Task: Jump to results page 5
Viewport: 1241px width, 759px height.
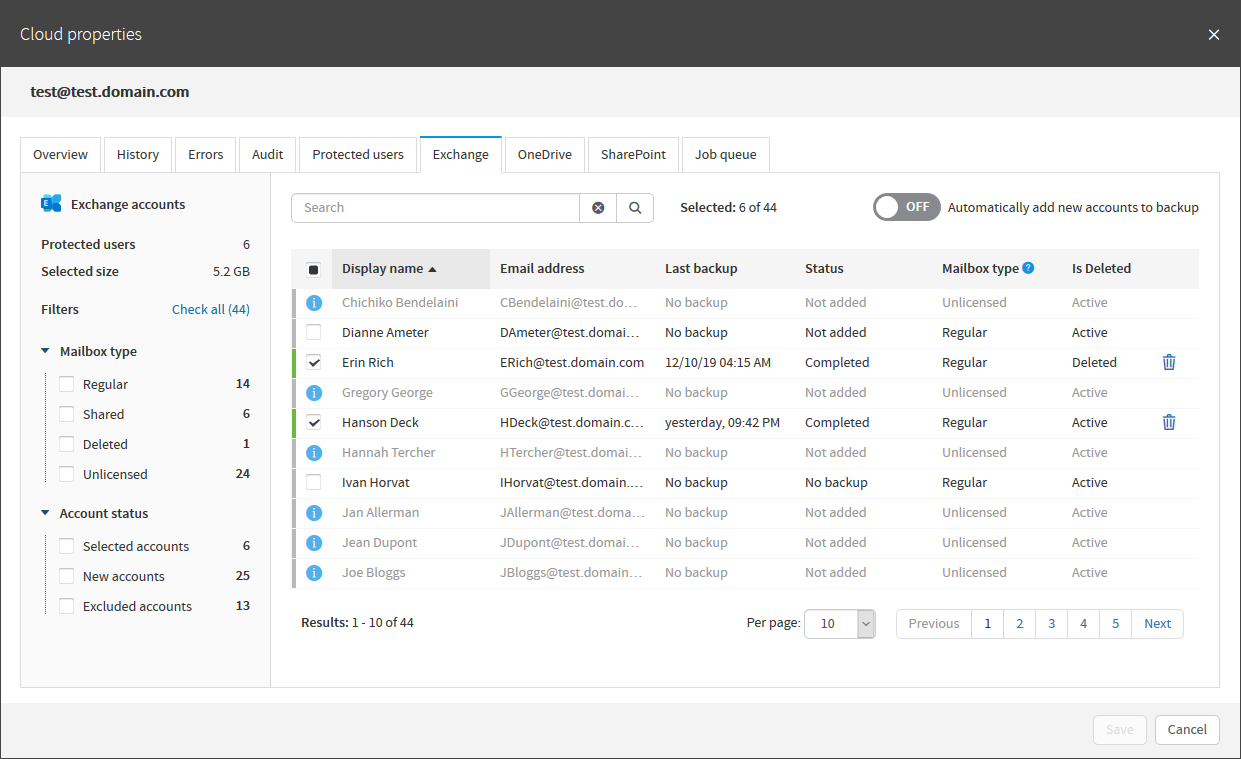Action: pyautogui.click(x=1116, y=623)
